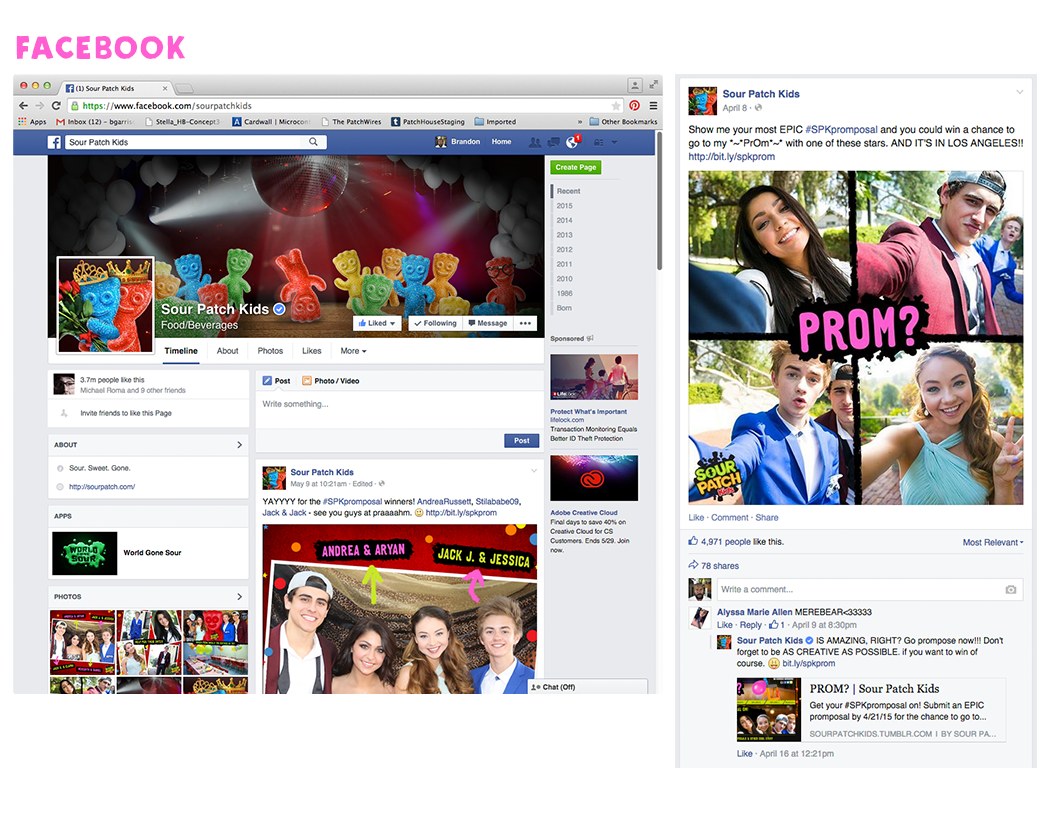Viewport: 1055px width, 820px height.
Task: Reload the page in Chrome
Action: [x=56, y=106]
